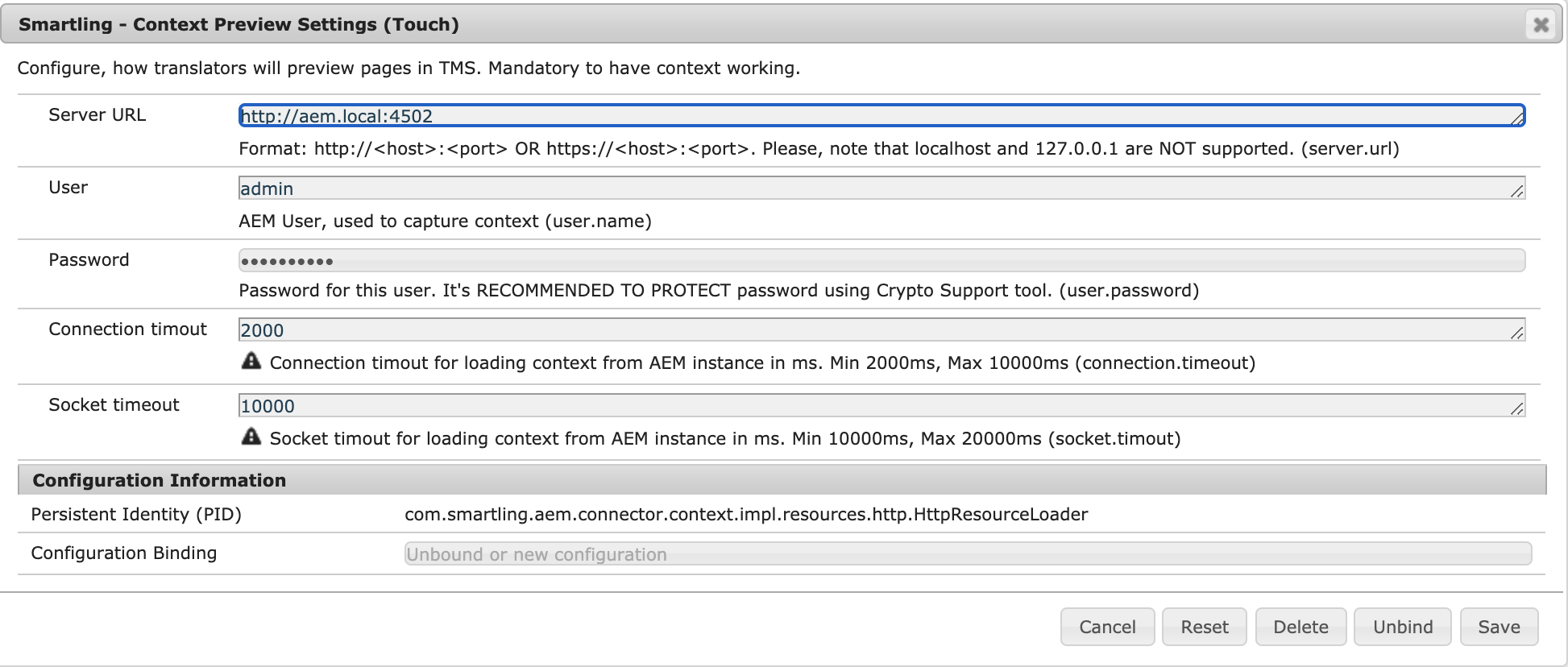
Task: Save the context preview settings
Action: (x=1499, y=627)
